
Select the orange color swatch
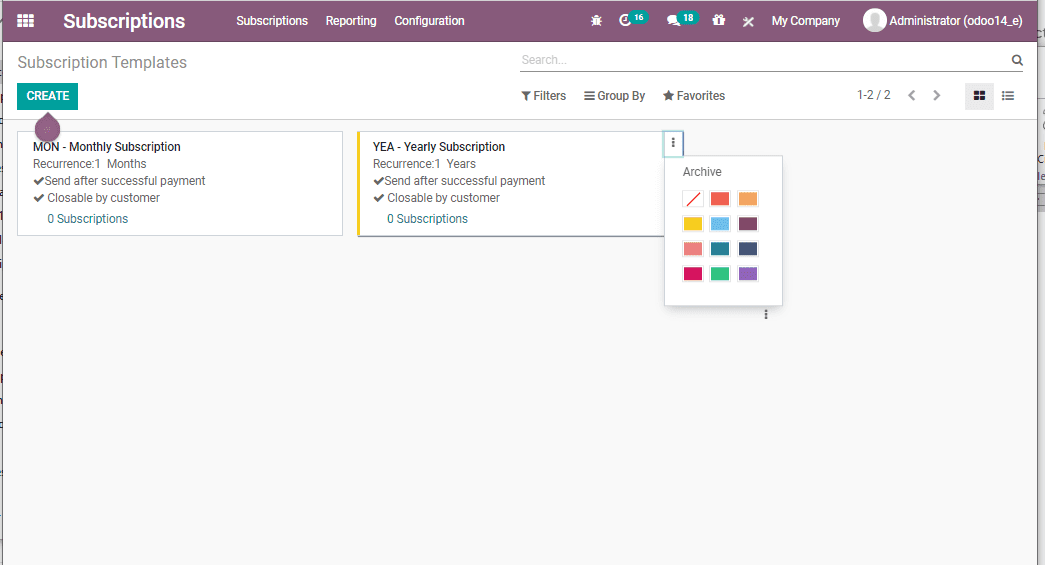point(748,199)
